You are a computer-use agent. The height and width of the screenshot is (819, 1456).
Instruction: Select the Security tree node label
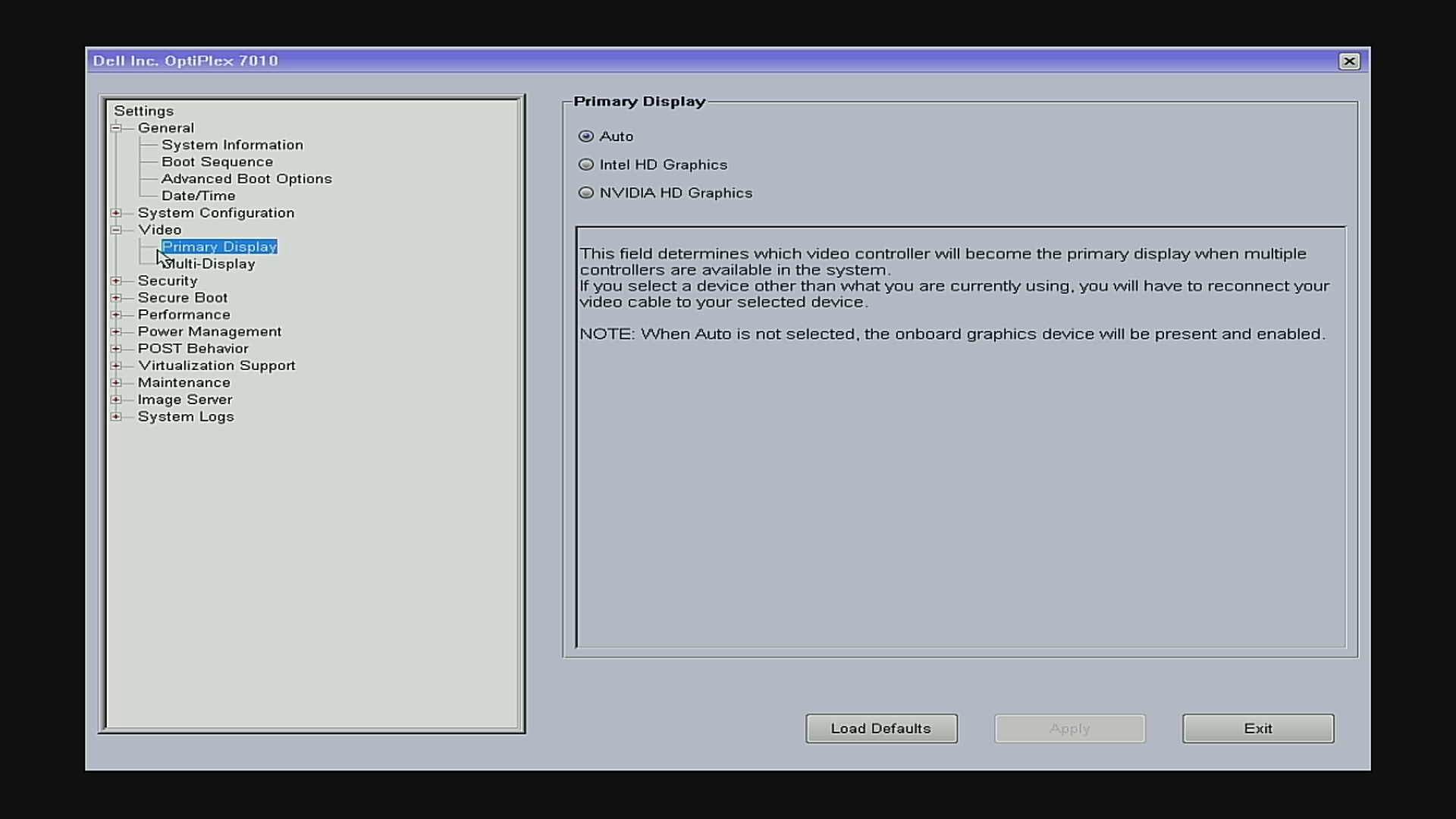click(168, 281)
